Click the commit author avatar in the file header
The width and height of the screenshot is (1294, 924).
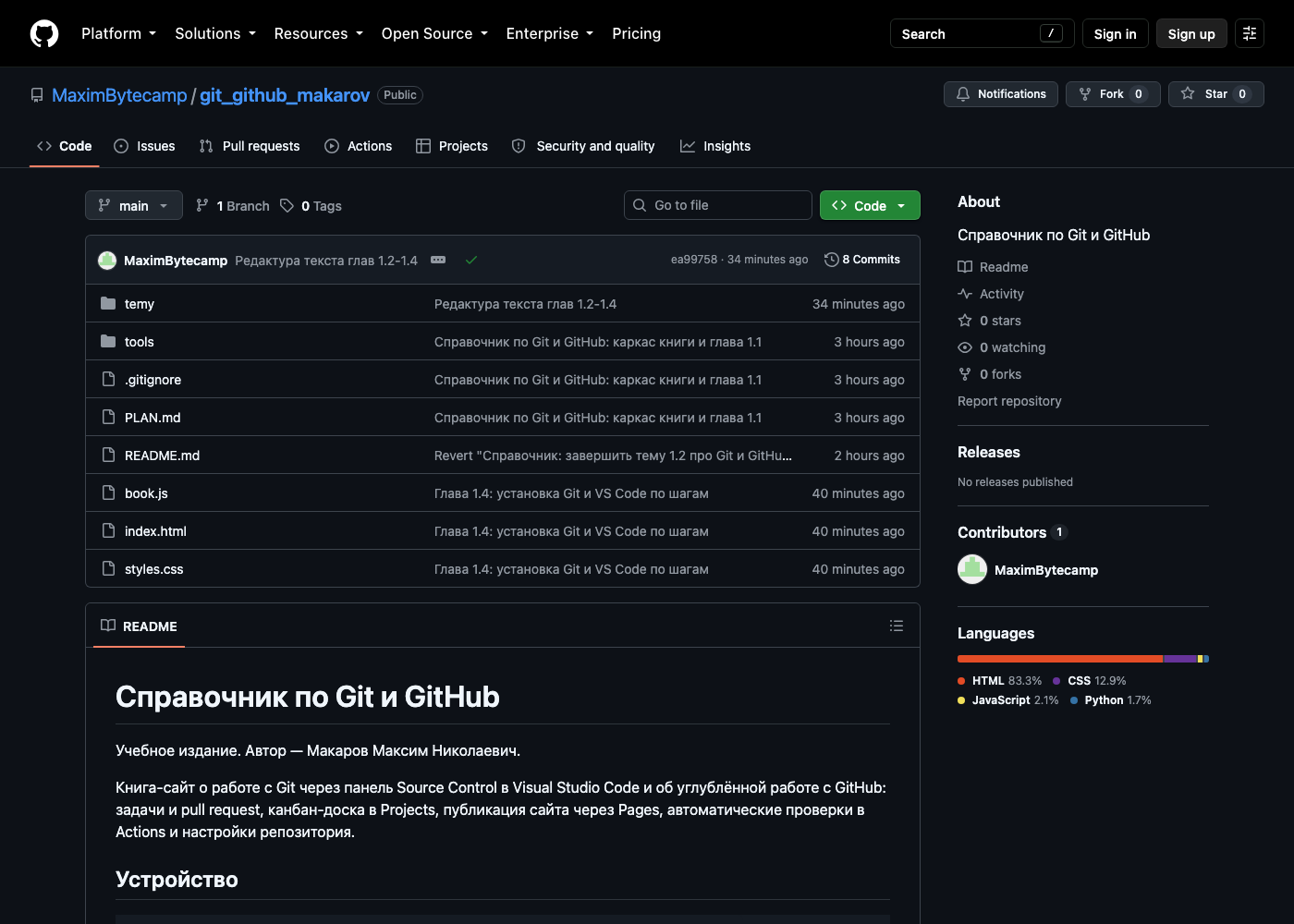[107, 261]
